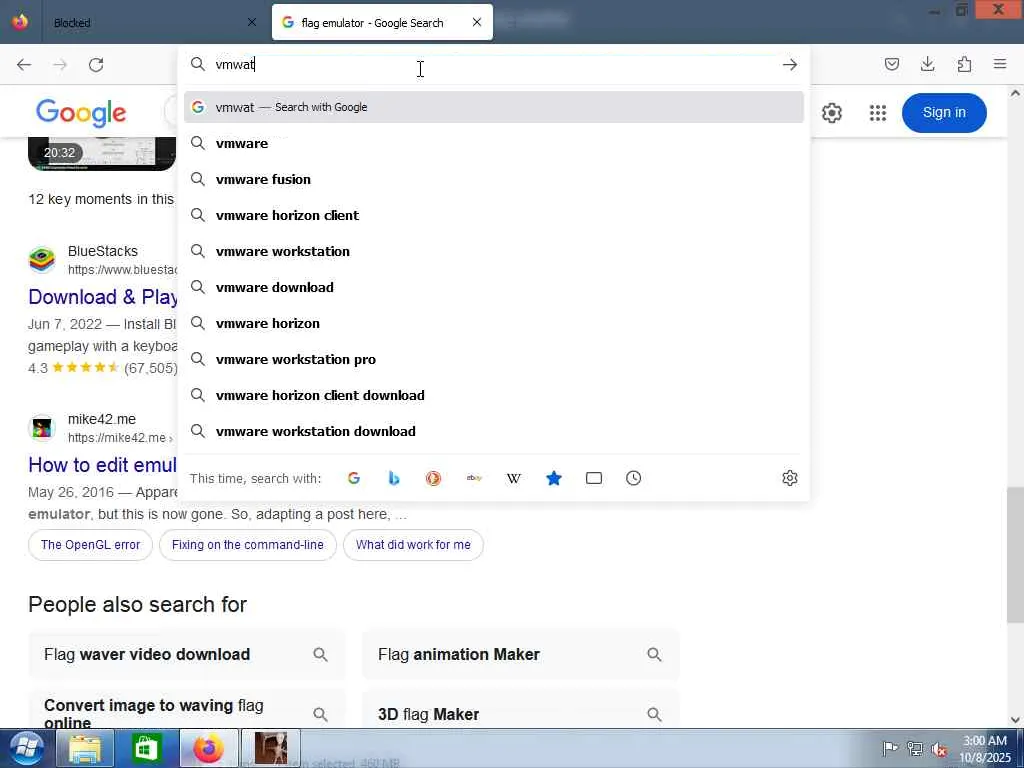Click the page vertical scrollbar thumb
1024x768 pixels.
click(1015, 555)
